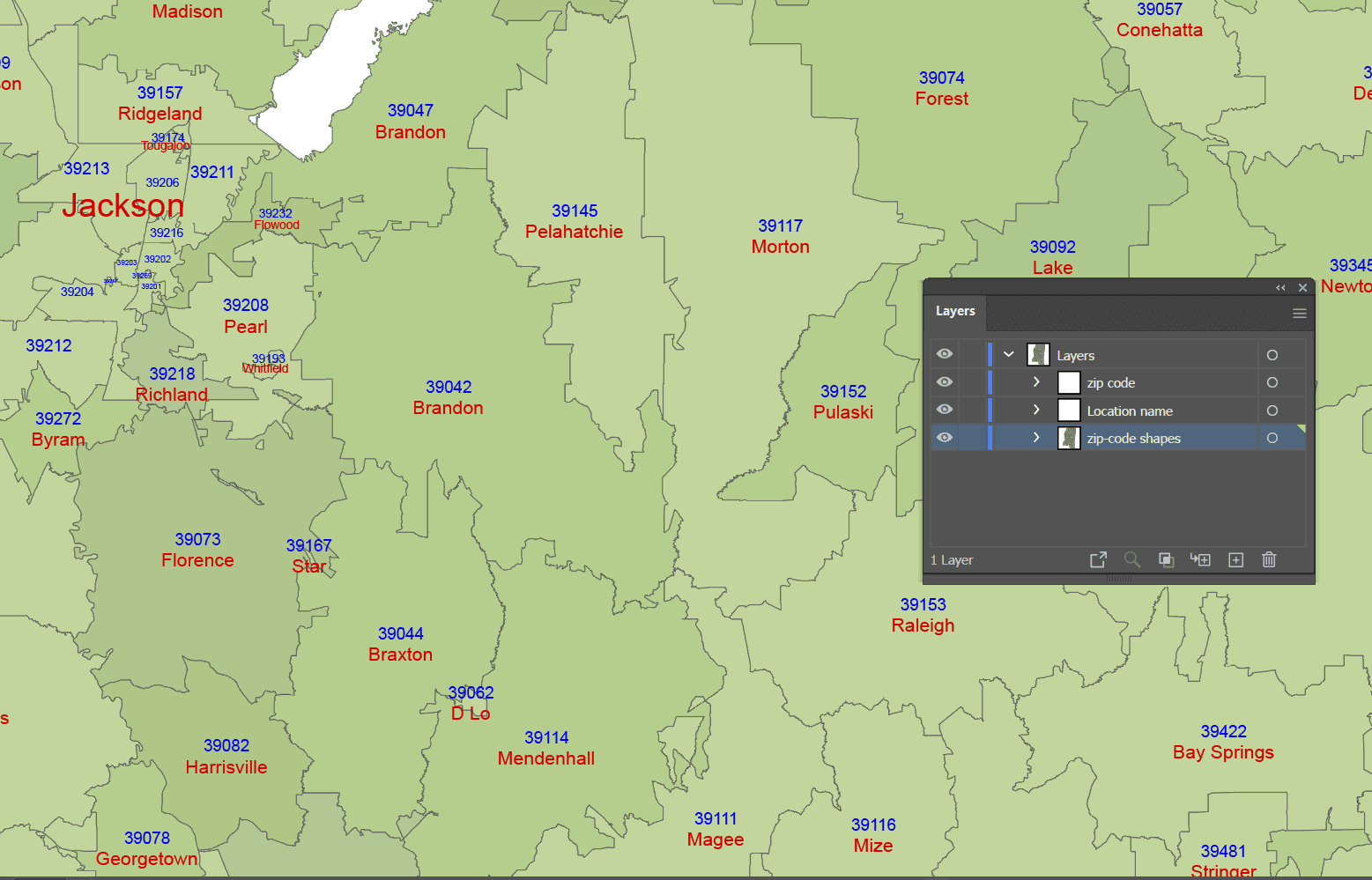1372x880 pixels.
Task: Click the '1 Layer' status text
Action: click(x=952, y=560)
